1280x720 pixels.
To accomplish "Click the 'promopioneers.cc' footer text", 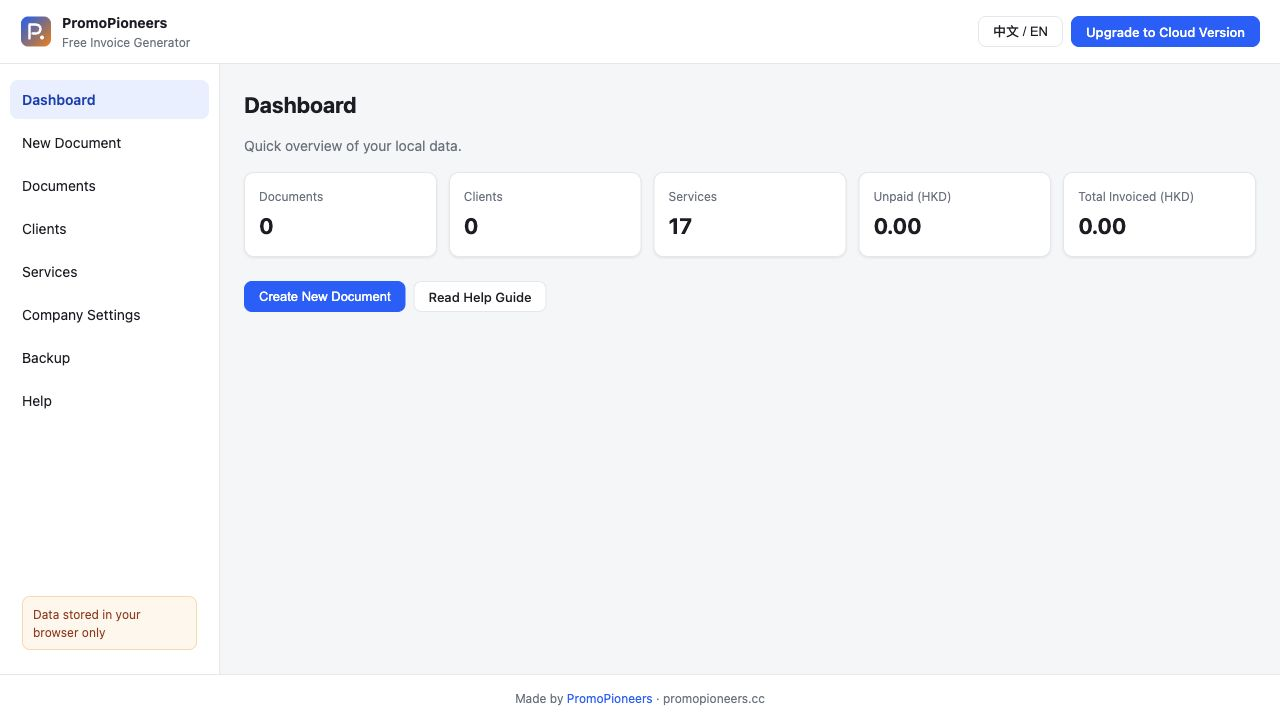I will tap(714, 699).
